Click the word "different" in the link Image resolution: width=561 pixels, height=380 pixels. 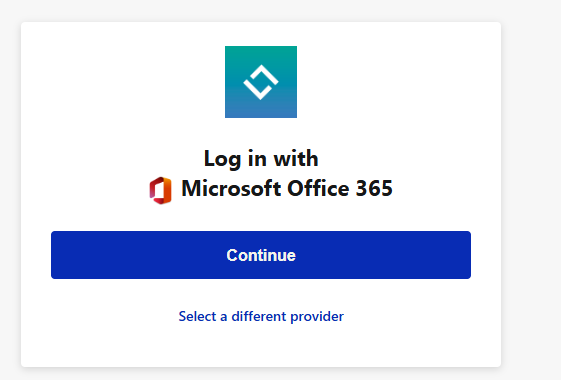[259, 316]
